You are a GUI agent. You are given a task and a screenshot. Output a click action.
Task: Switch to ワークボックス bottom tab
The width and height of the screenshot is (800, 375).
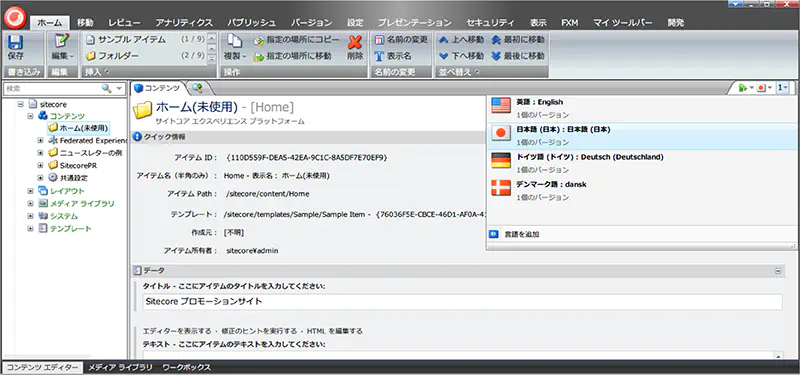click(x=186, y=367)
